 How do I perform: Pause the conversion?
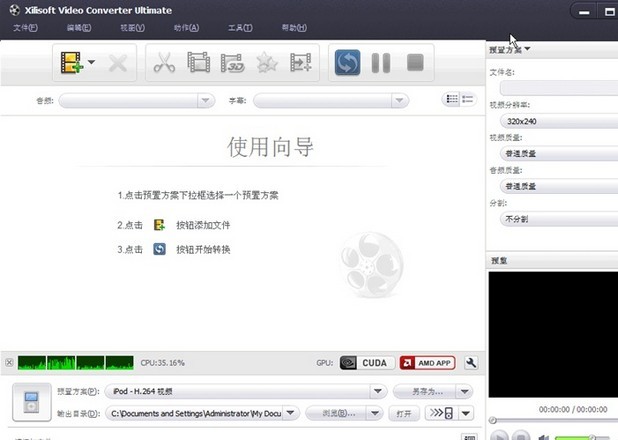click(x=381, y=63)
